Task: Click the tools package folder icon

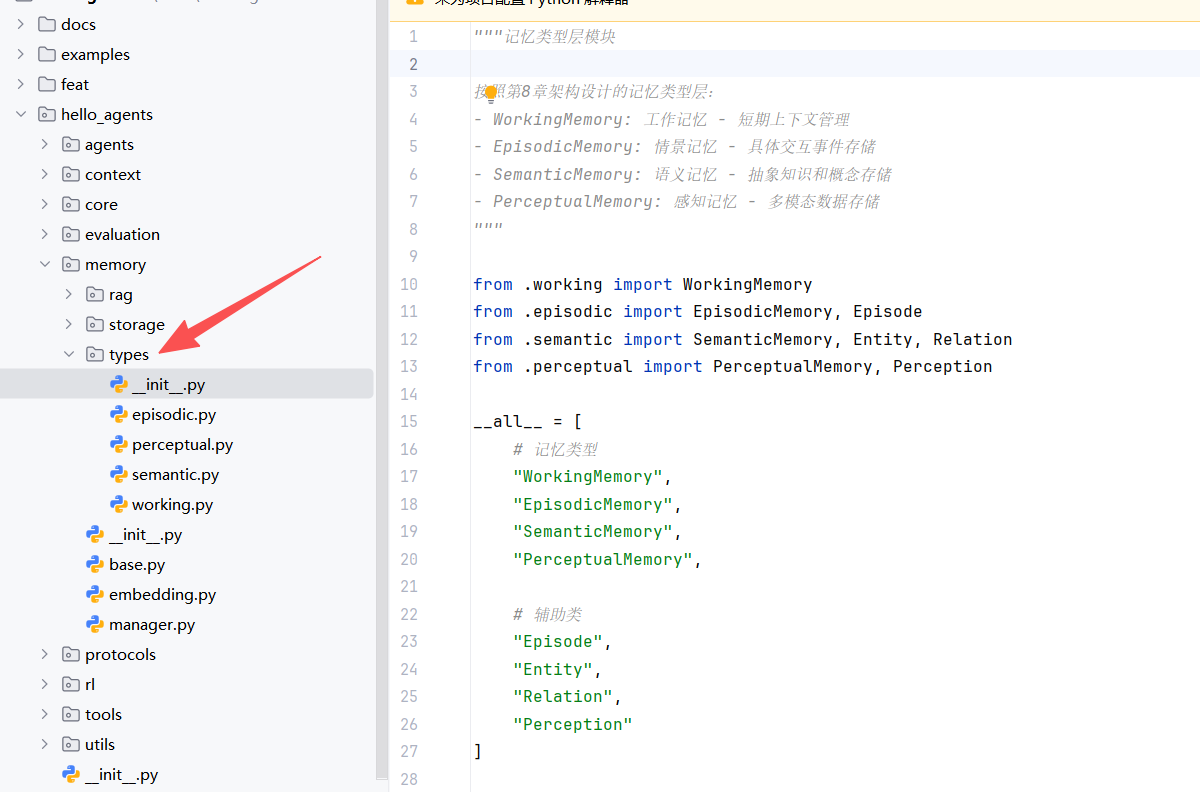Action: pos(71,714)
